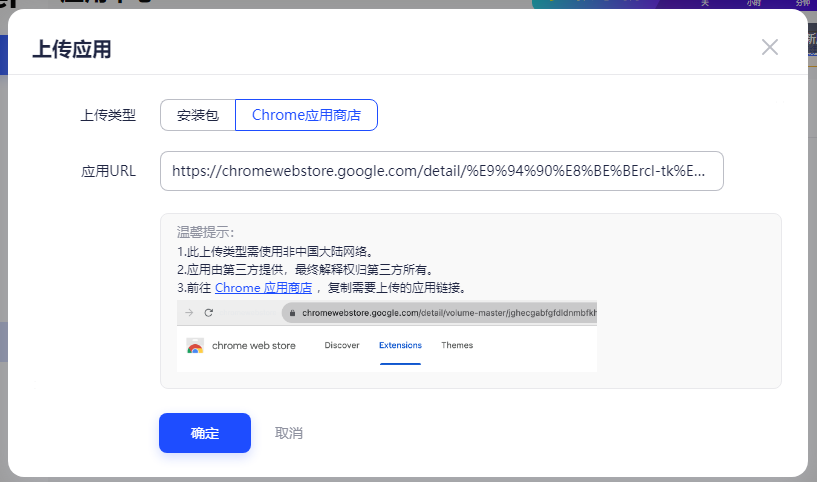Select the Chrome应用商店 upload type
Image resolution: width=817 pixels, height=482 pixels.
pyautogui.click(x=306, y=115)
